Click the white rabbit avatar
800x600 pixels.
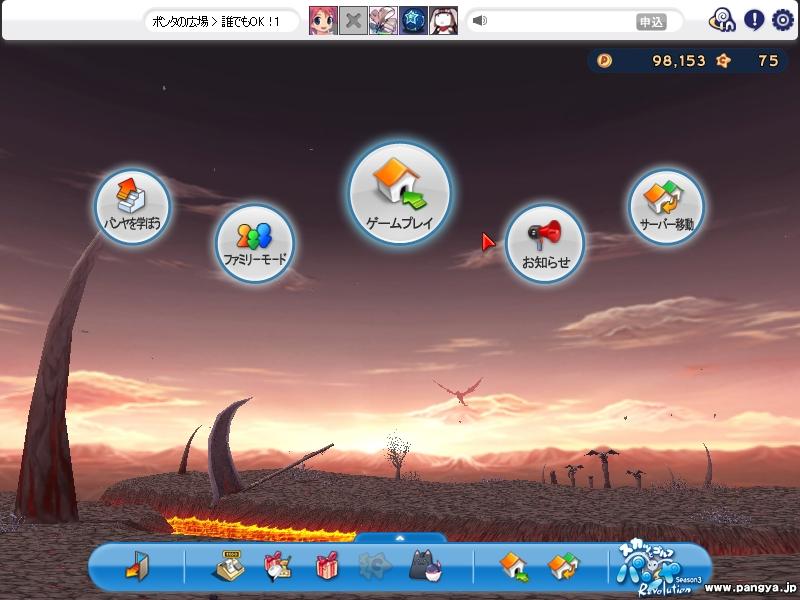click(x=443, y=21)
